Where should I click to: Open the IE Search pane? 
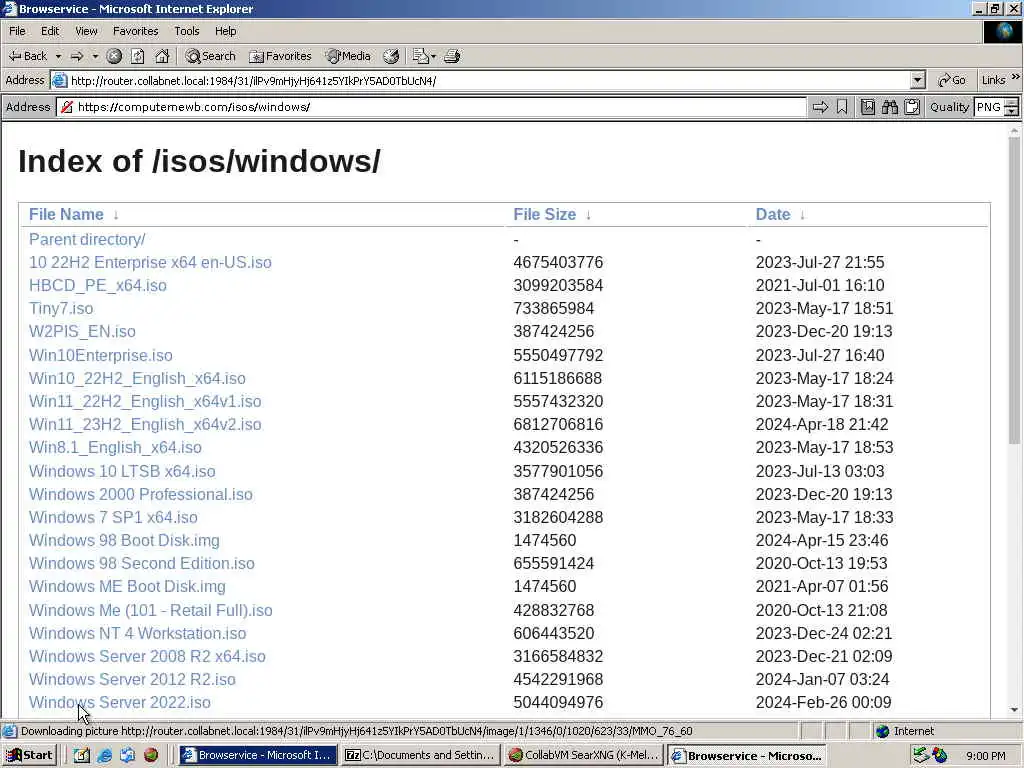pyautogui.click(x=210, y=56)
